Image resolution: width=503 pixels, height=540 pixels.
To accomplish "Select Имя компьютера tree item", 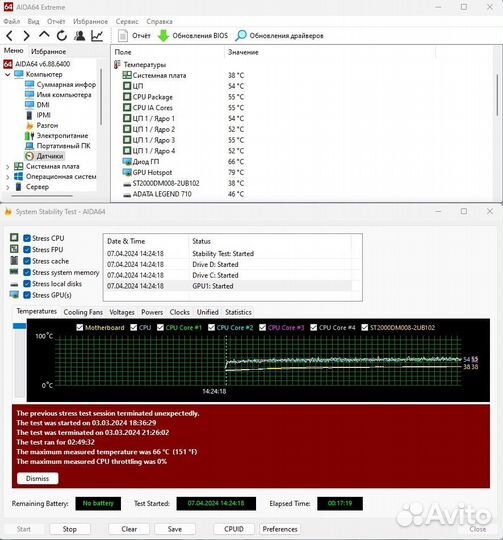I will (x=58, y=95).
